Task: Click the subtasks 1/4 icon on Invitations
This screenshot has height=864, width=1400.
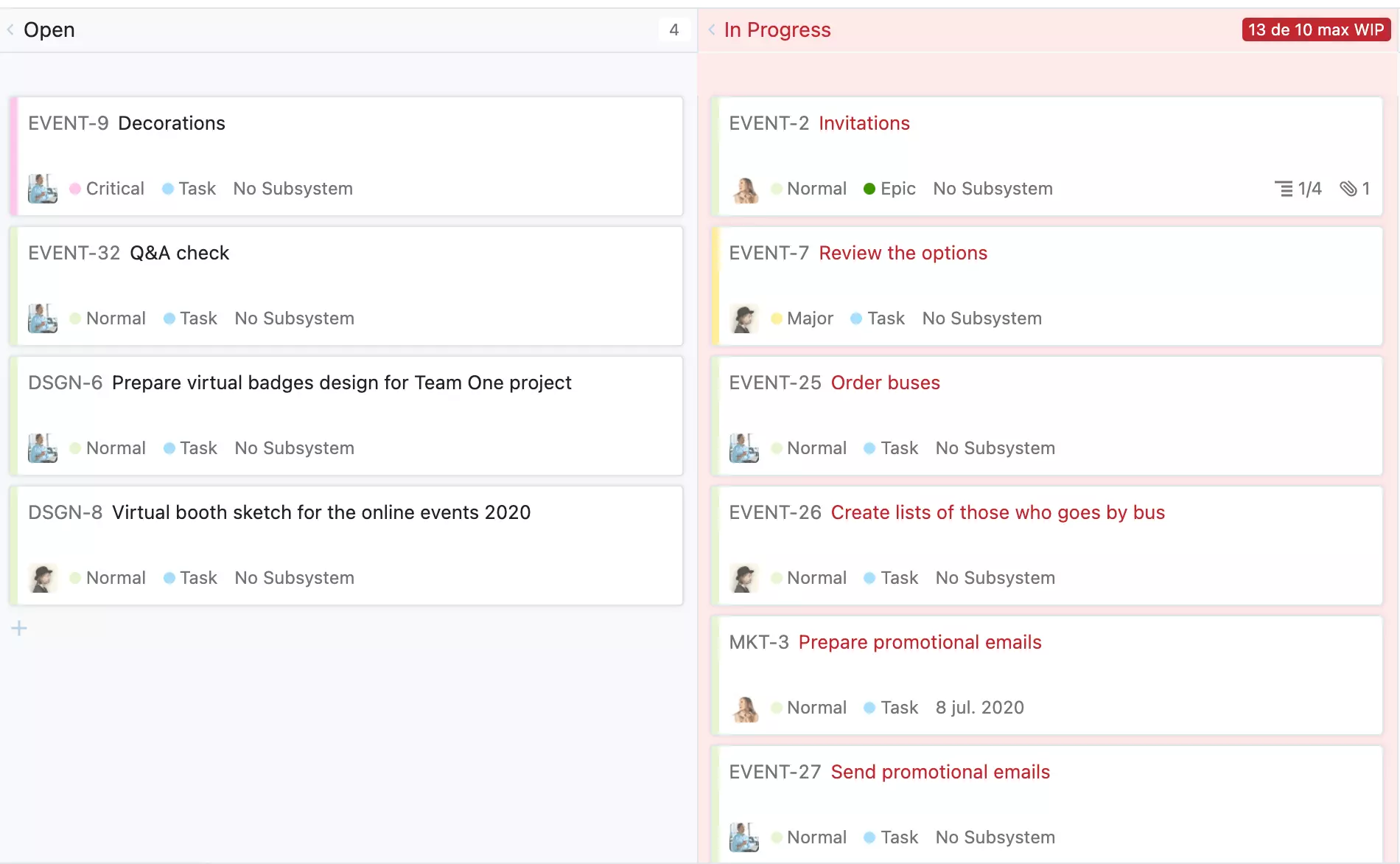Action: tap(1298, 189)
